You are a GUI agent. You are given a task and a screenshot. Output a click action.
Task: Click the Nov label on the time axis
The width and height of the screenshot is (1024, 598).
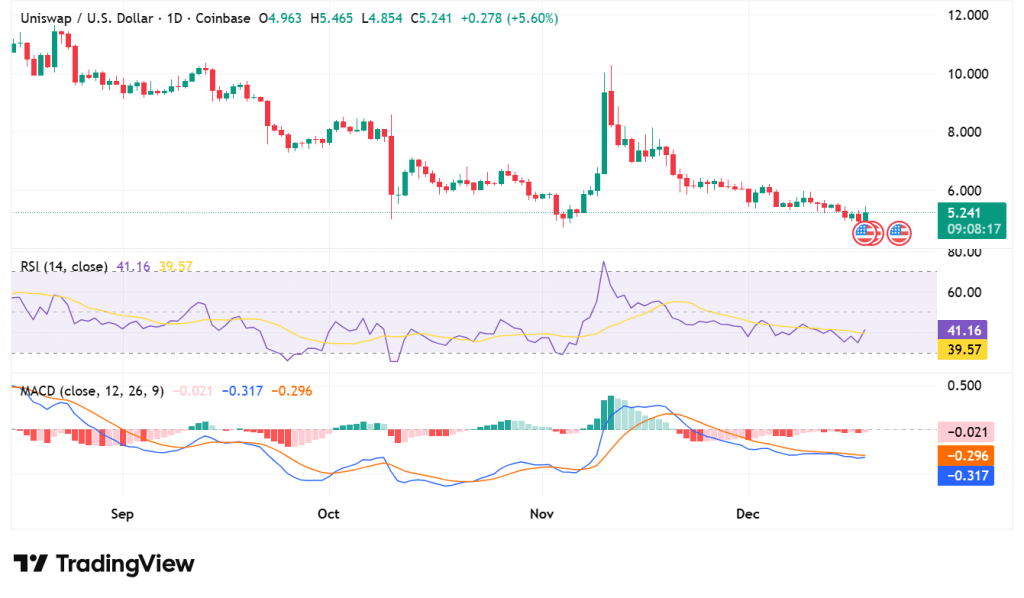click(x=542, y=514)
